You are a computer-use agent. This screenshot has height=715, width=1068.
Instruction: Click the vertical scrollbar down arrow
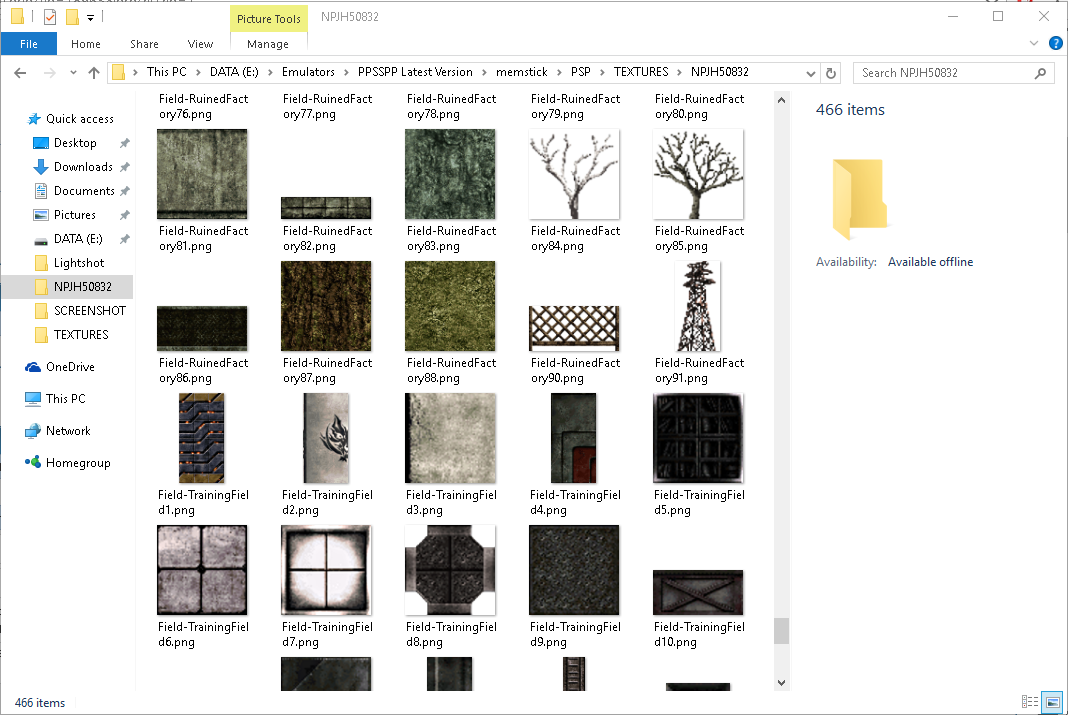tap(781, 683)
